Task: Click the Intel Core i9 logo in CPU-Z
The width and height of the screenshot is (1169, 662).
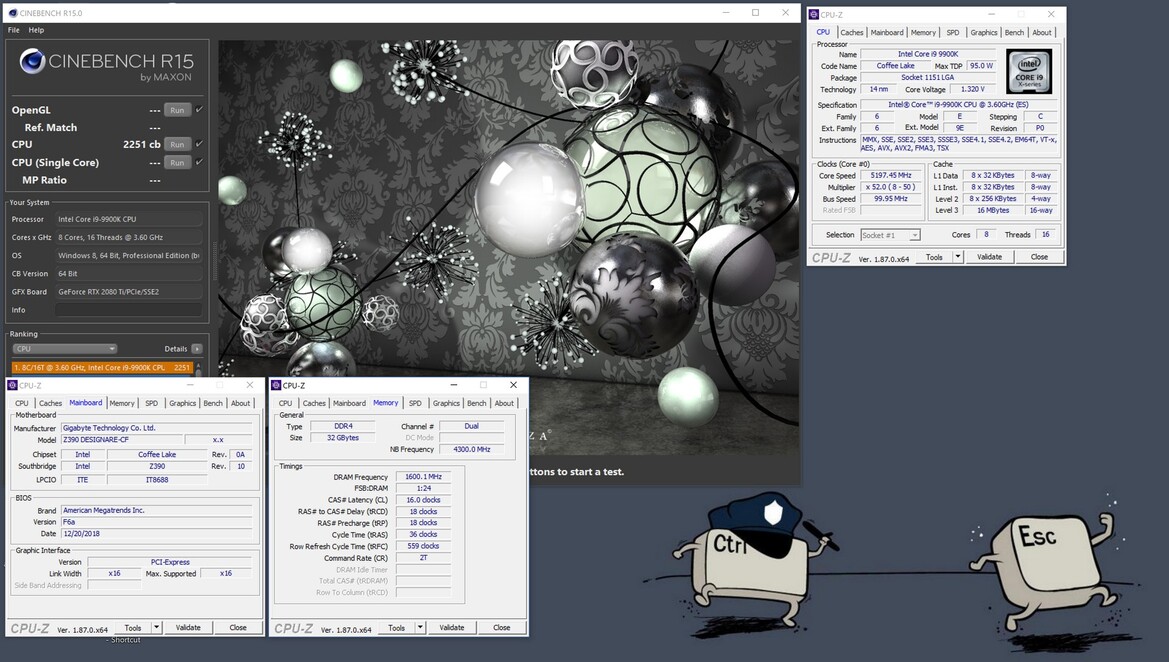Action: tap(1029, 72)
